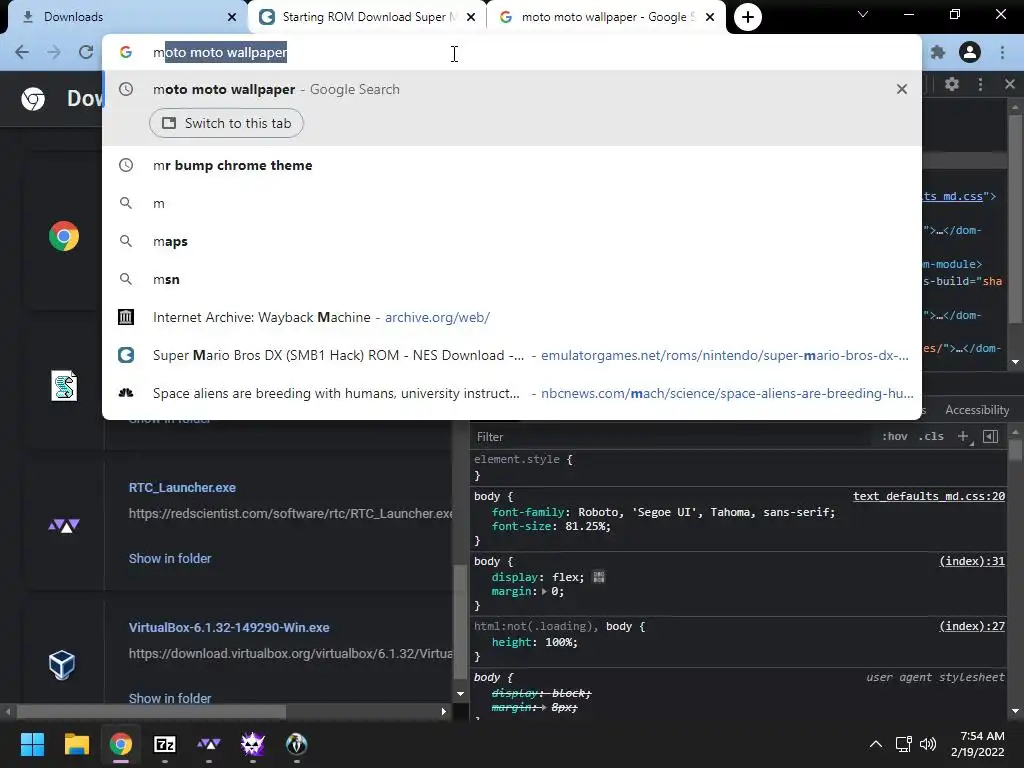Click the Chrome file icon in downloads list
The height and width of the screenshot is (768, 1024).
(64, 236)
